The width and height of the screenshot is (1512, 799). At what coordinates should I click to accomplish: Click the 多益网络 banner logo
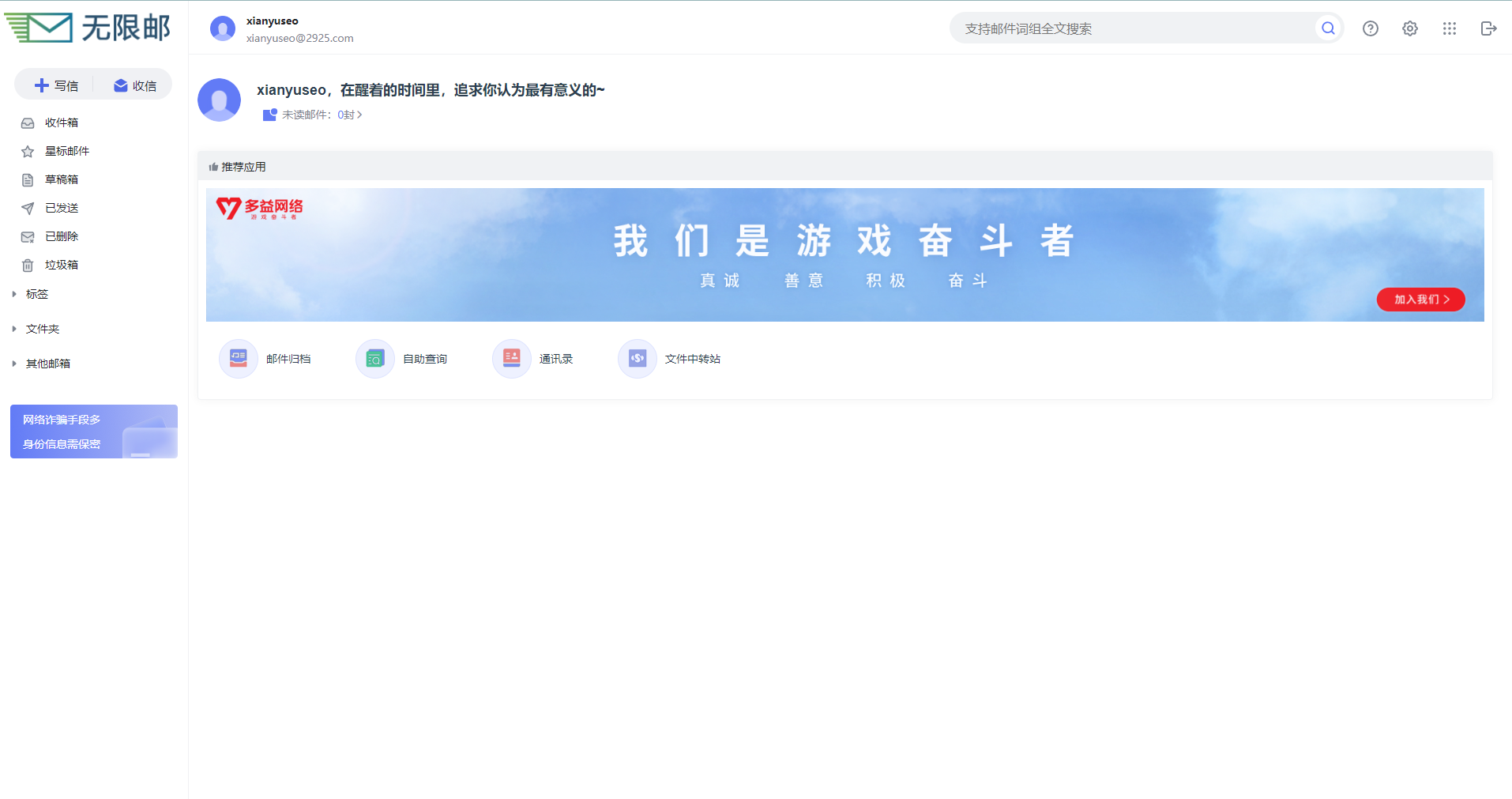[x=260, y=209]
